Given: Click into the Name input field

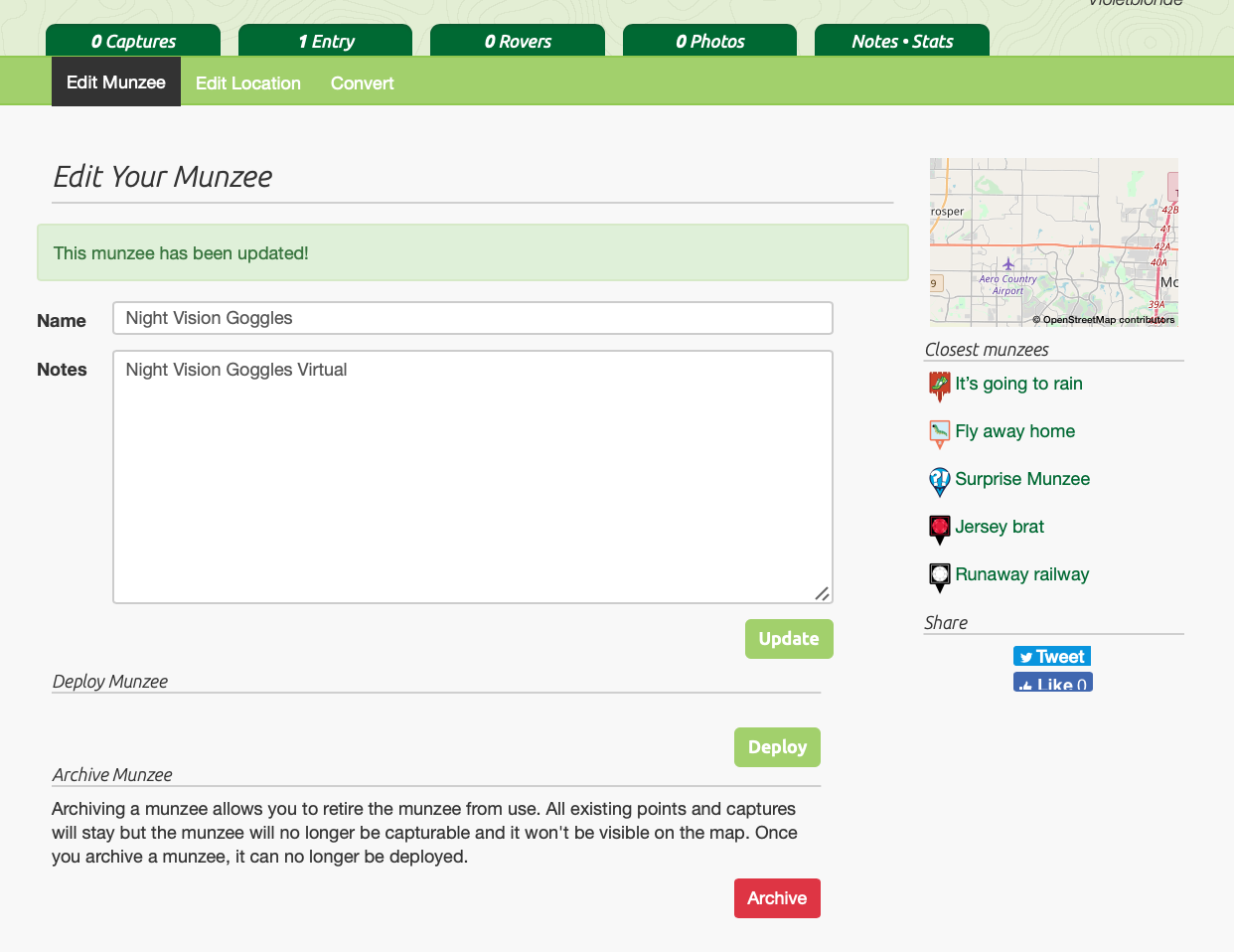Looking at the screenshot, I should point(472,318).
